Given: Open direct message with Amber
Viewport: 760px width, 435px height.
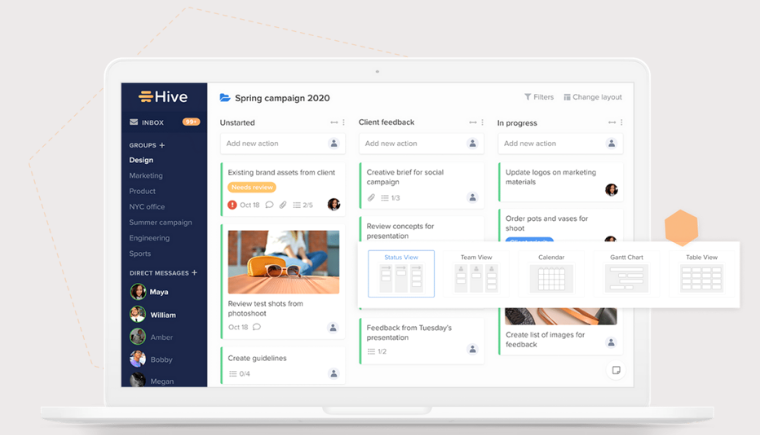Looking at the screenshot, I should coord(151,337).
